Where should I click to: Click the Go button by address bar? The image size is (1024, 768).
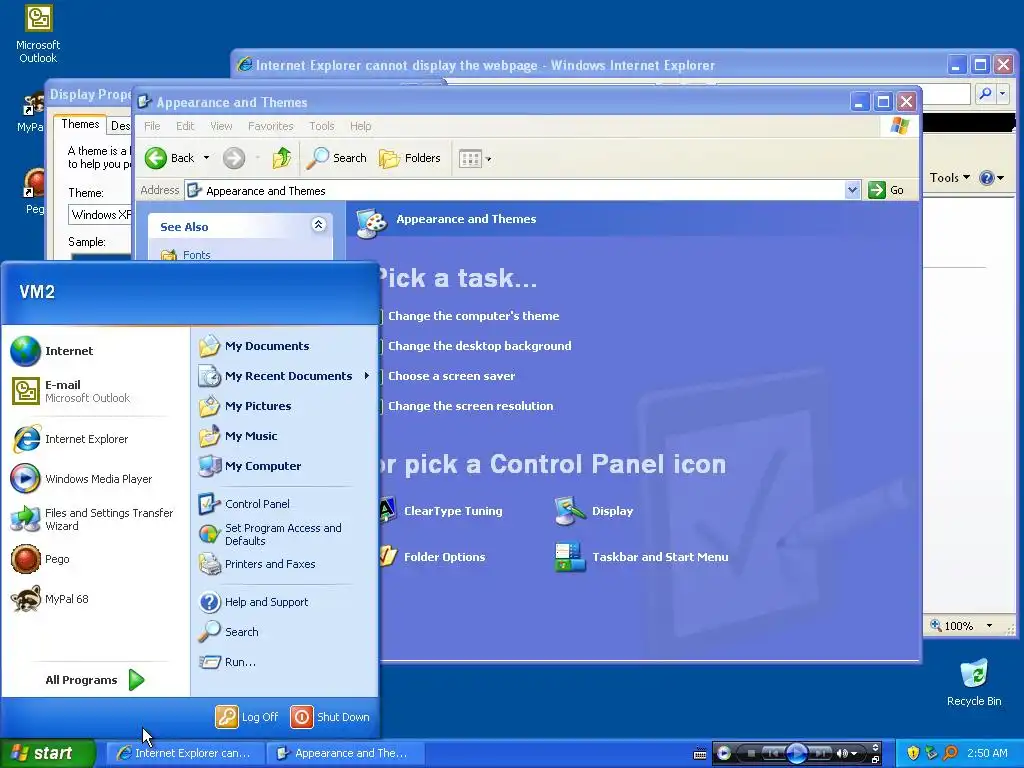click(886, 190)
